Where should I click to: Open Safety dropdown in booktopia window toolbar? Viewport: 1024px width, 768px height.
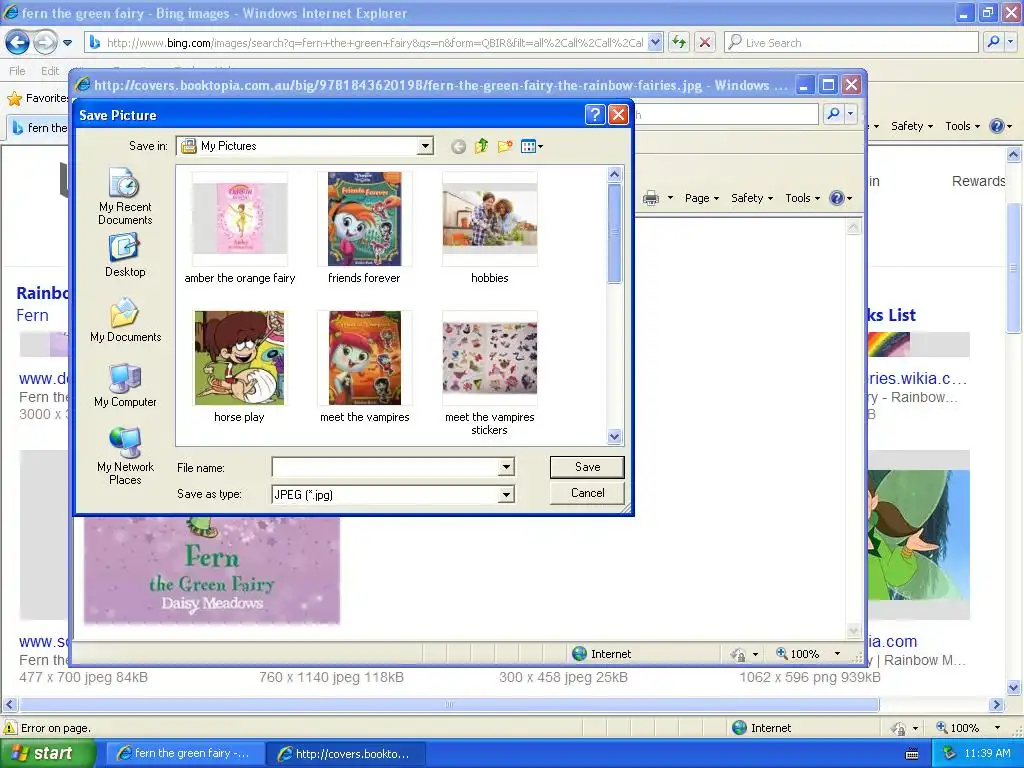pyautogui.click(x=752, y=198)
